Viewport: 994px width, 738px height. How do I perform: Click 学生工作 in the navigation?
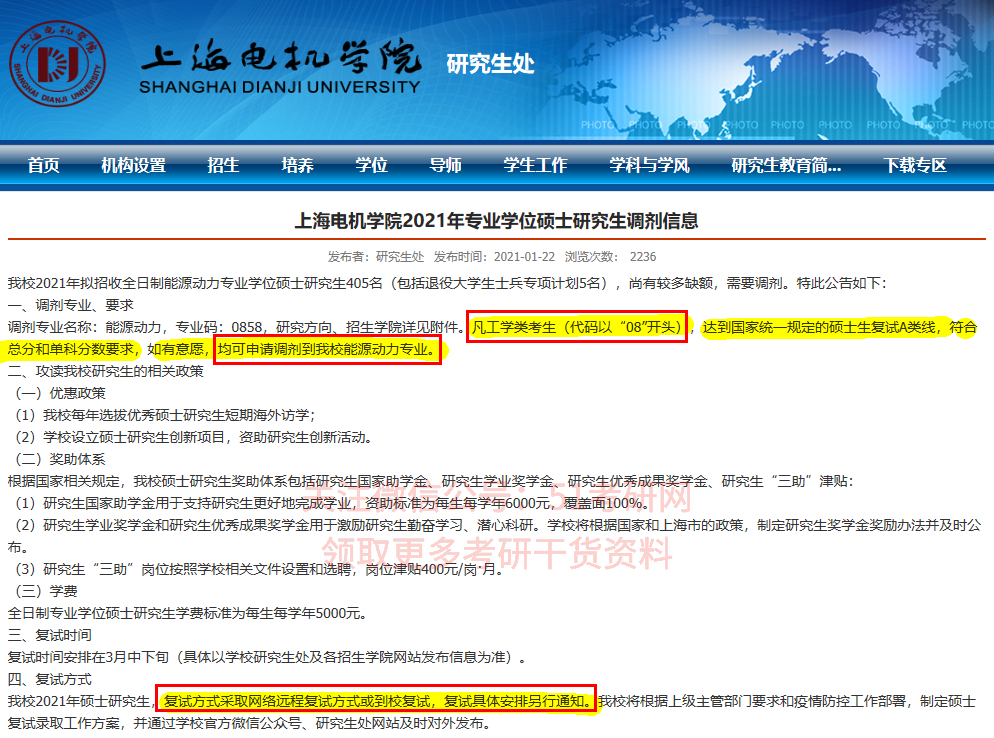[534, 166]
